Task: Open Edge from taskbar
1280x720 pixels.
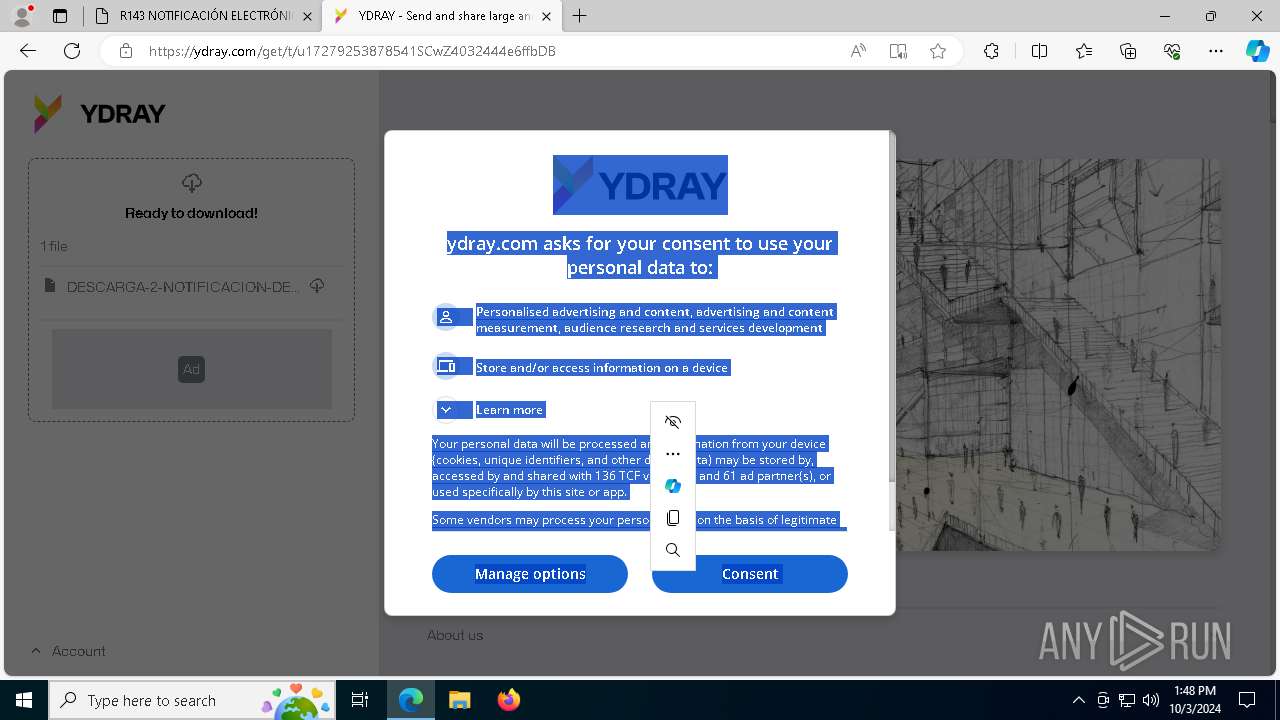Action: point(411,700)
